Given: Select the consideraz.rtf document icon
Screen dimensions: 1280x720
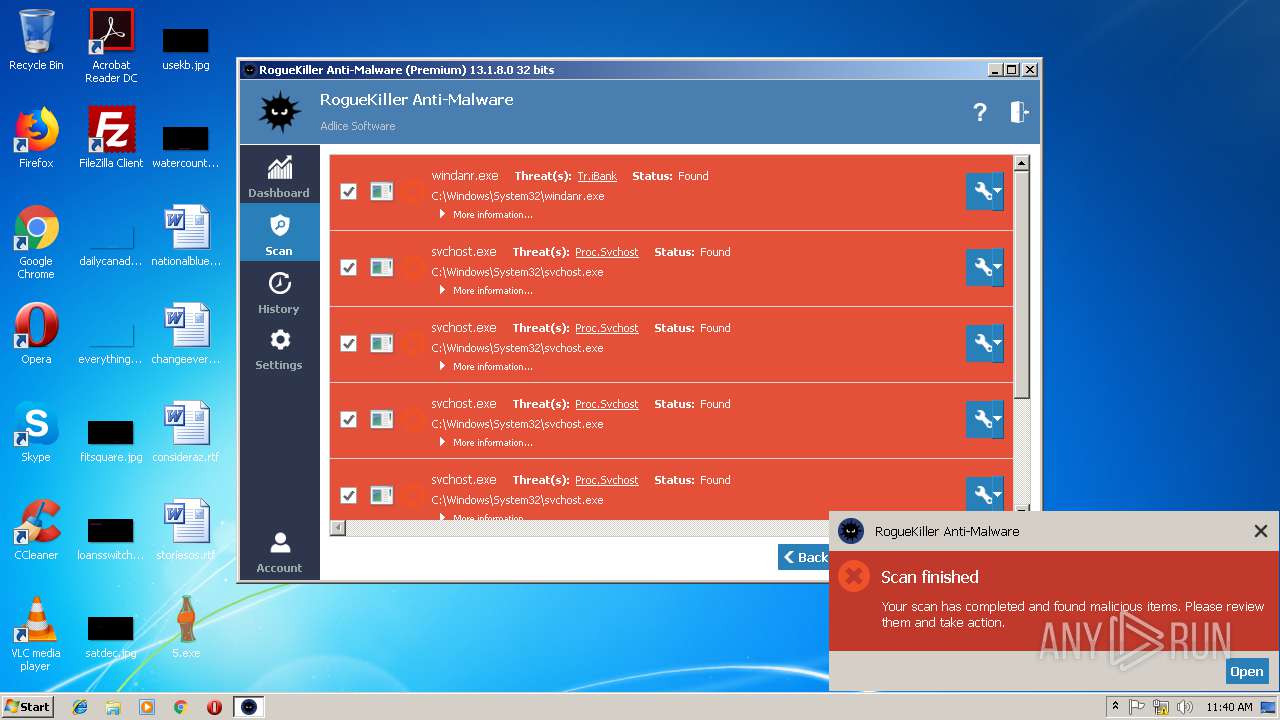Looking at the screenshot, I should coord(186,432).
